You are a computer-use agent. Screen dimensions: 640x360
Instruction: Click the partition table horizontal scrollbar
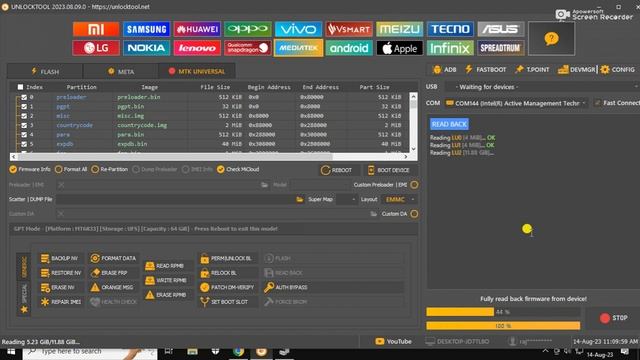(209, 157)
